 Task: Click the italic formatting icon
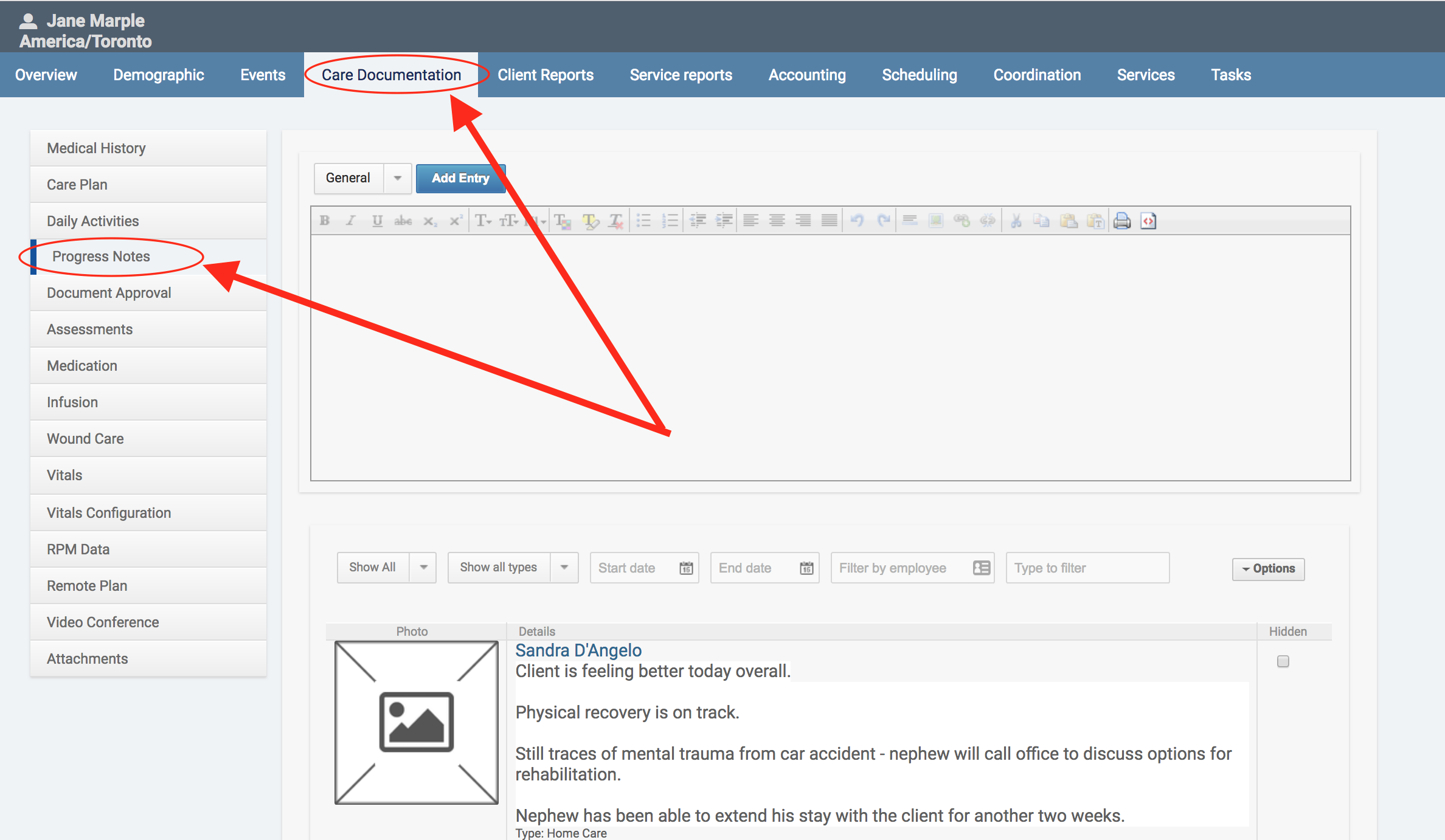[x=350, y=221]
